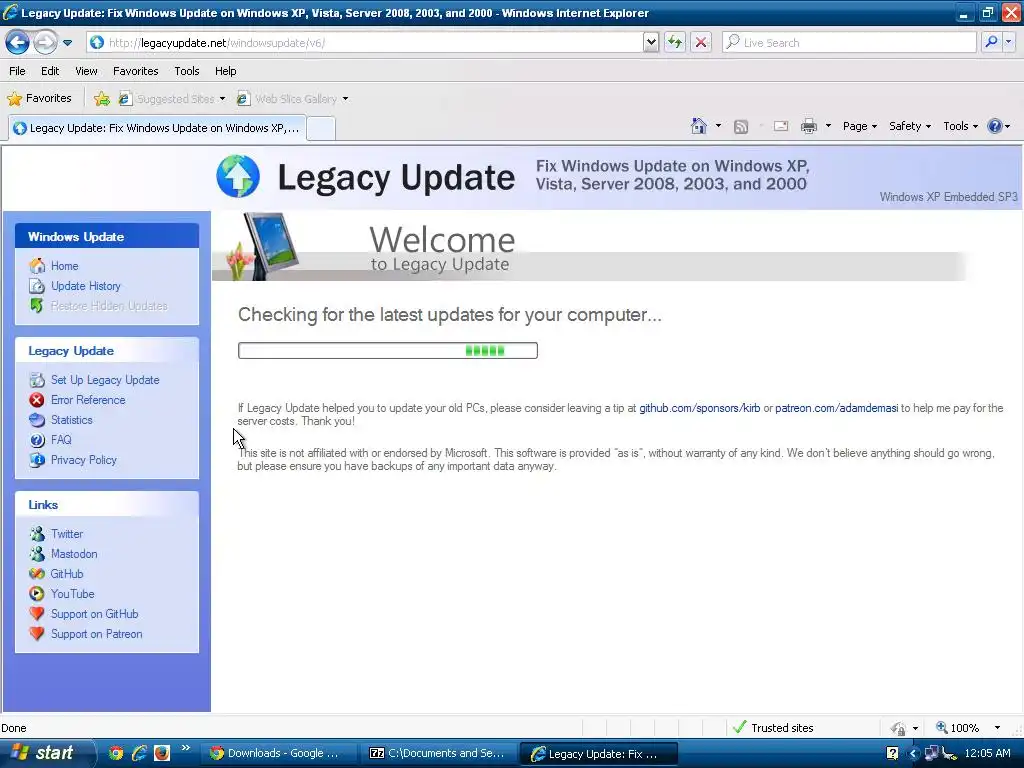Select the Legacy Update browser tab
The height and width of the screenshot is (768, 1024).
(157, 128)
